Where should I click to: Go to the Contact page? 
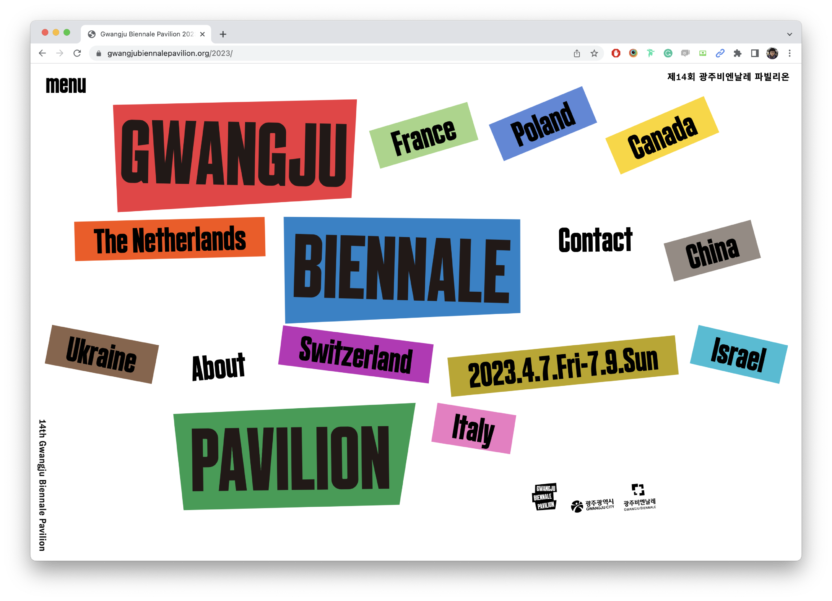click(x=595, y=240)
